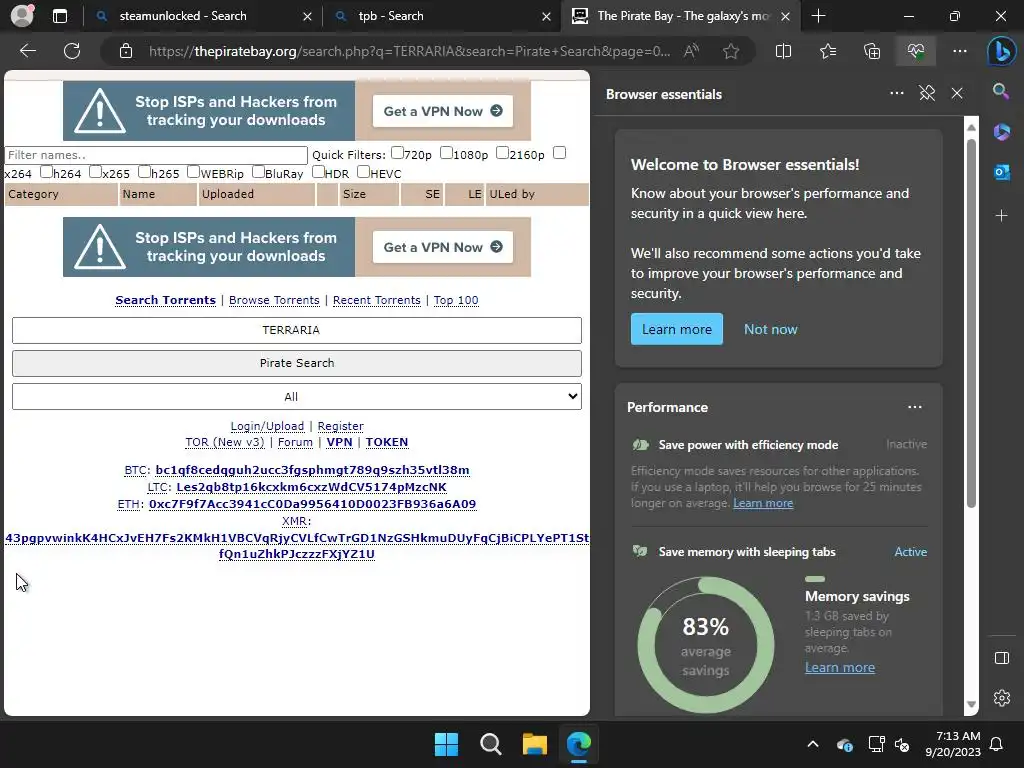
Task: Click top Get a VPN Now banner button
Action: pos(443,111)
